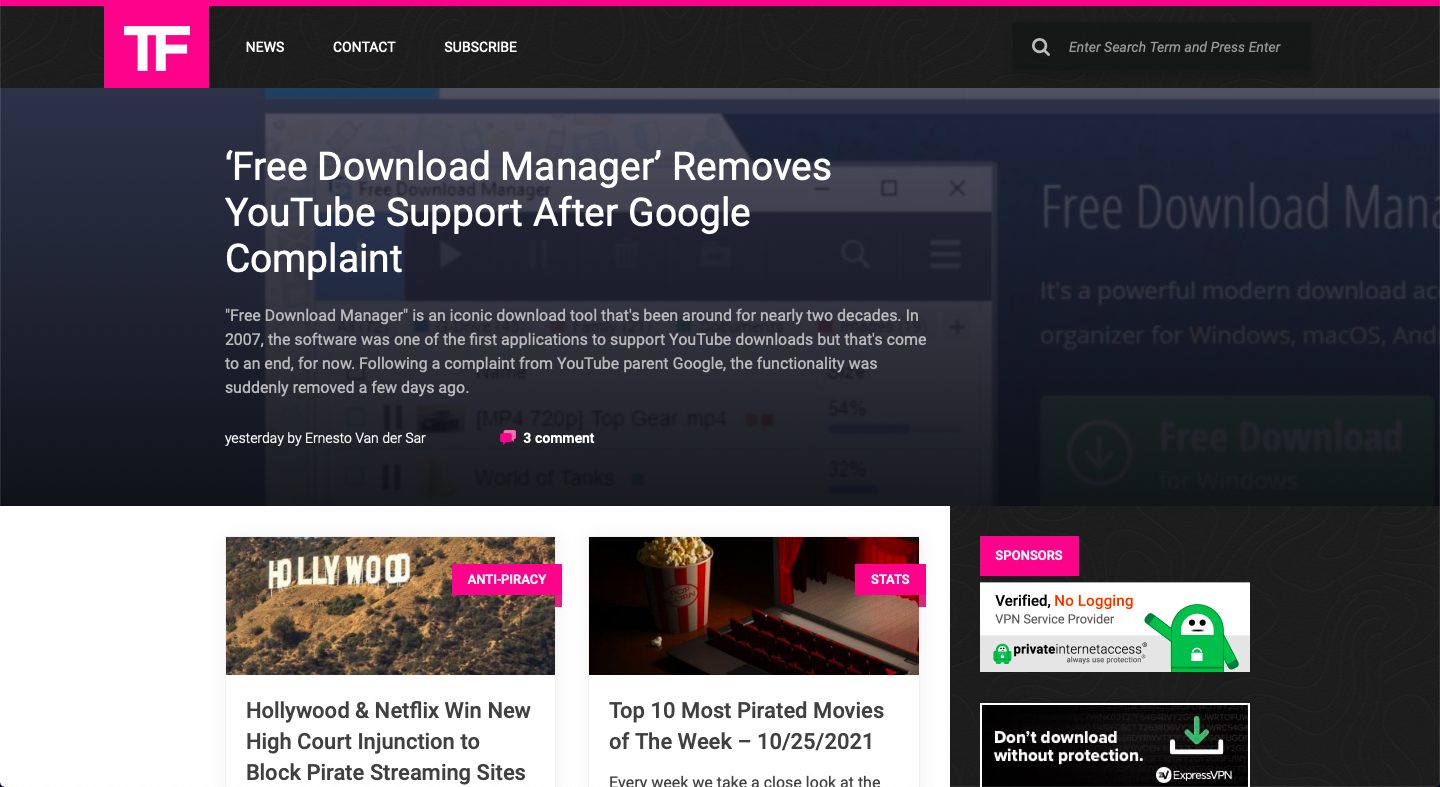Open the 'Free Download Manager' headline article
This screenshot has height=787, width=1440.
coord(528,212)
